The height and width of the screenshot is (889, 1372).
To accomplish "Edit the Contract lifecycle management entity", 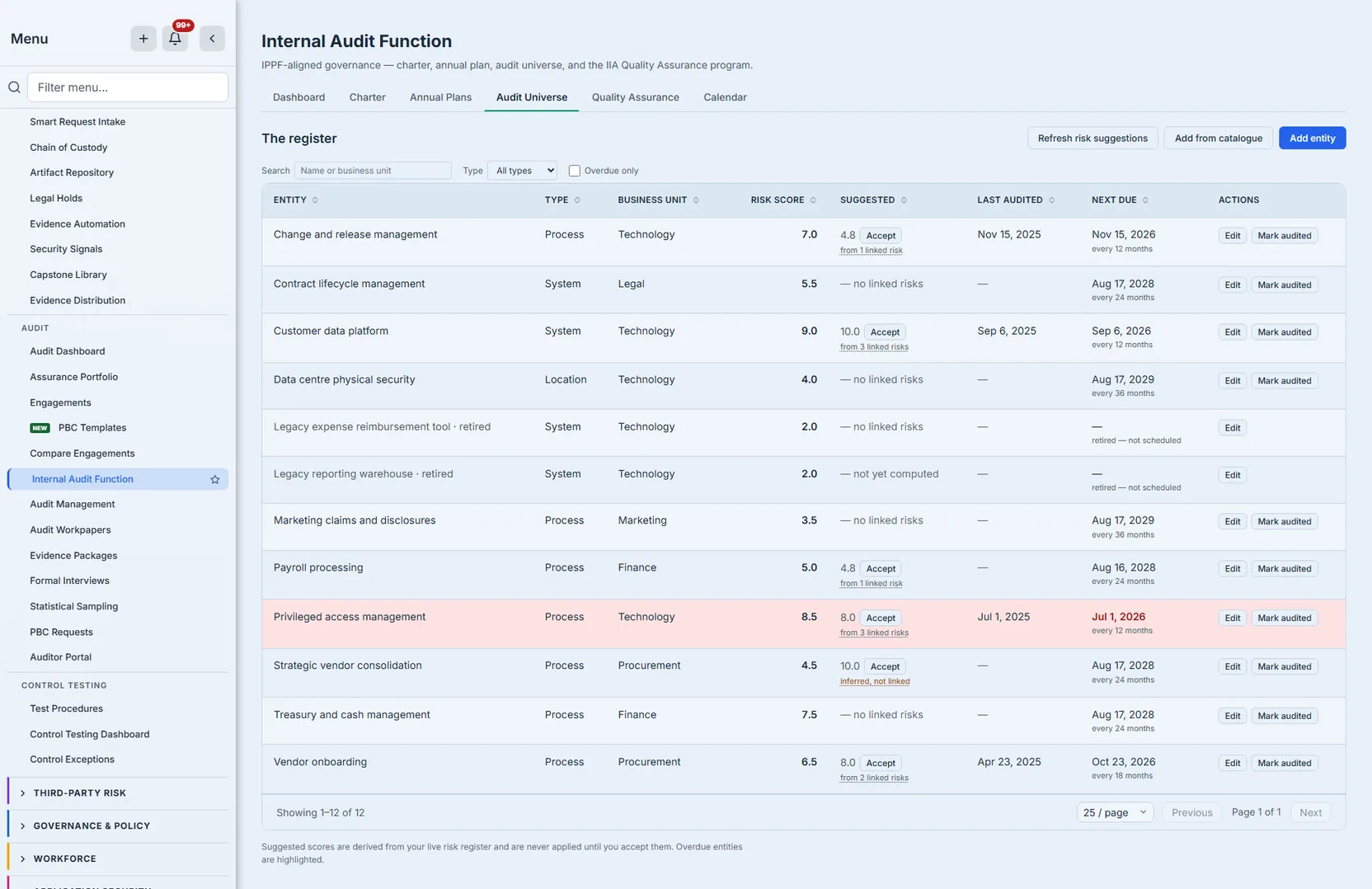I will (1232, 285).
